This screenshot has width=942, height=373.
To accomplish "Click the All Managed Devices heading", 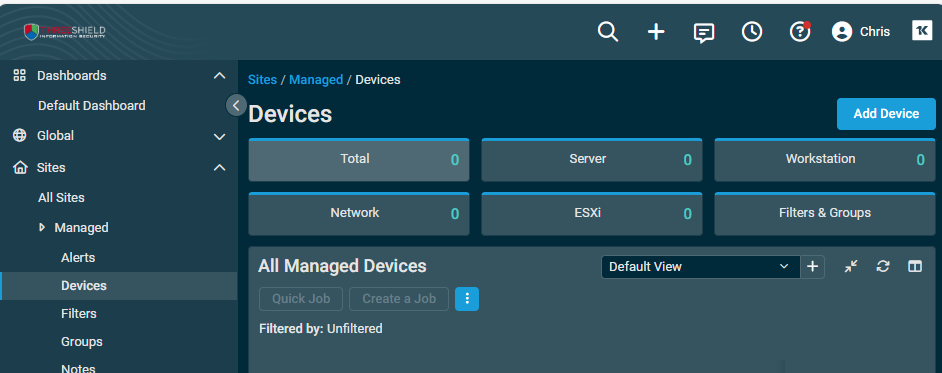I will [x=342, y=266].
